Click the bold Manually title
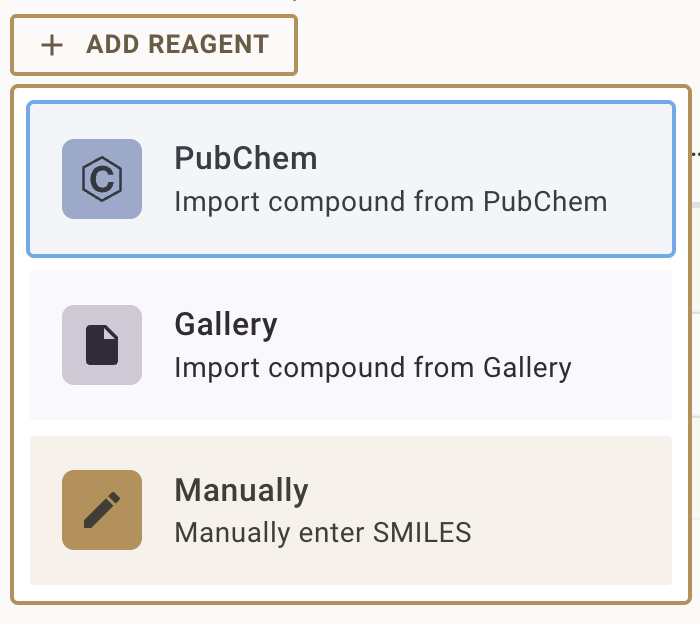The height and width of the screenshot is (624, 700). click(x=241, y=490)
